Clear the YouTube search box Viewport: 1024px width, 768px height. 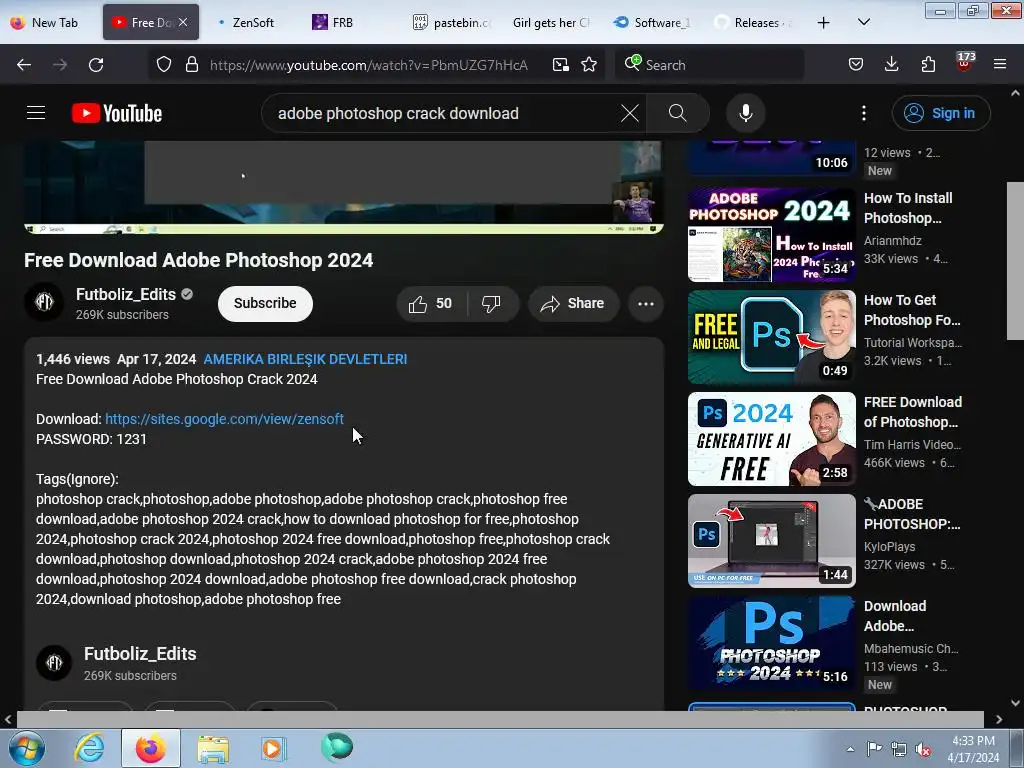tap(630, 113)
